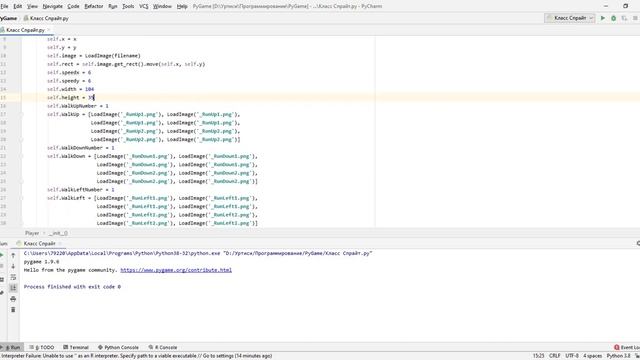Place cursor on self.height line
Screen dimensions: 640x360
pos(70,98)
